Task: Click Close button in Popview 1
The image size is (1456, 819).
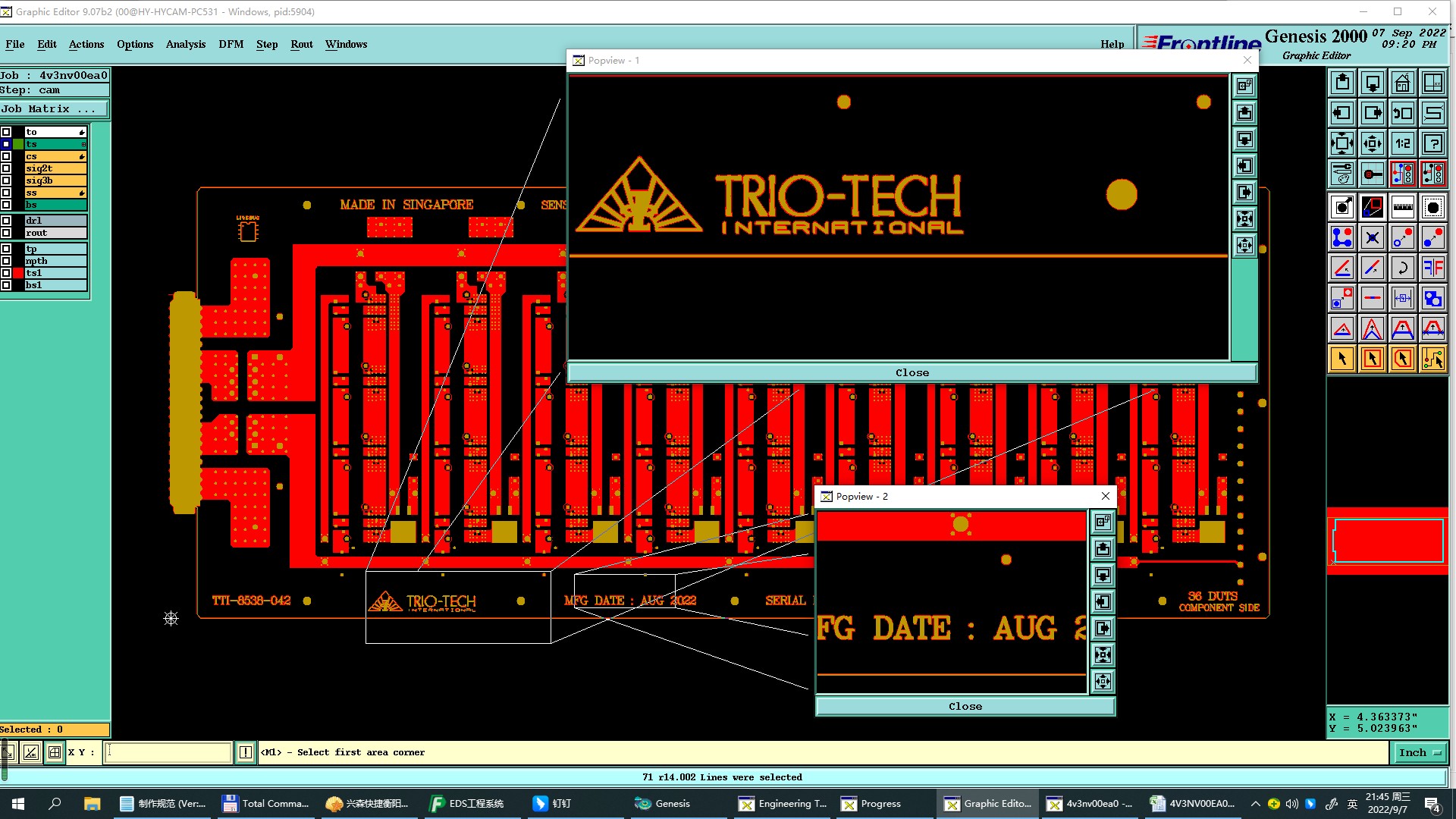Action: [x=912, y=373]
